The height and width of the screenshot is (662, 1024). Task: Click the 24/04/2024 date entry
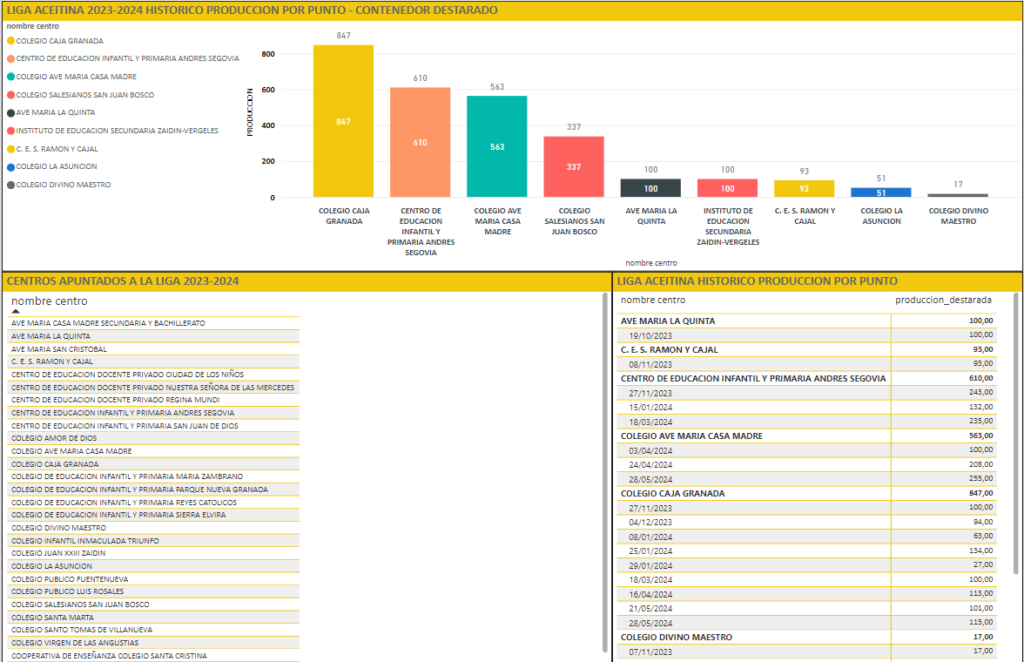tap(650, 465)
